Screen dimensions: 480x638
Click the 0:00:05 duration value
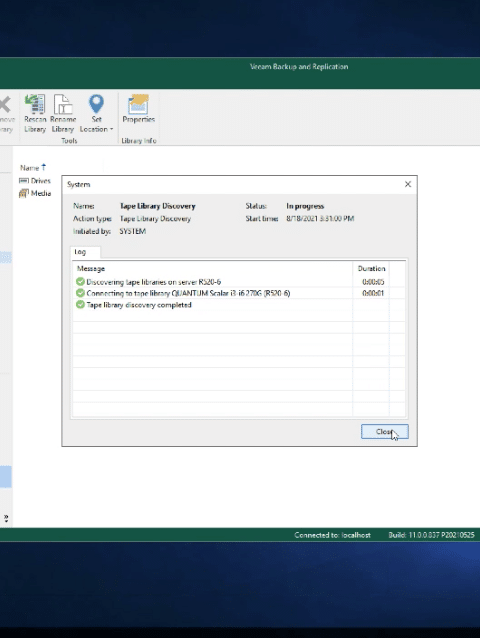coord(373,282)
